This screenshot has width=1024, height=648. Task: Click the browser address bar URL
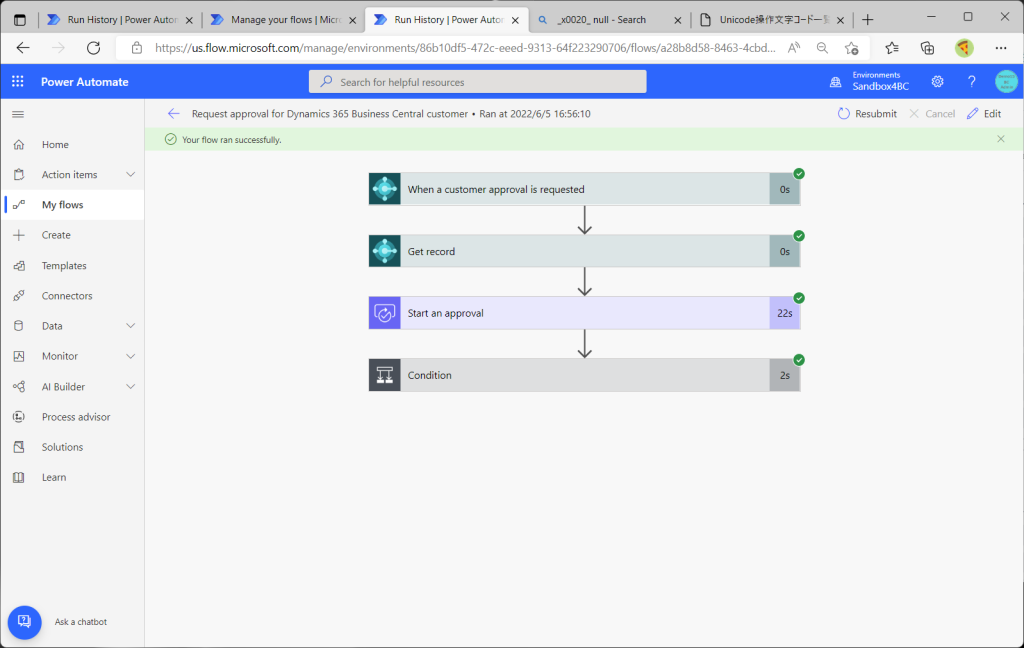coord(465,48)
